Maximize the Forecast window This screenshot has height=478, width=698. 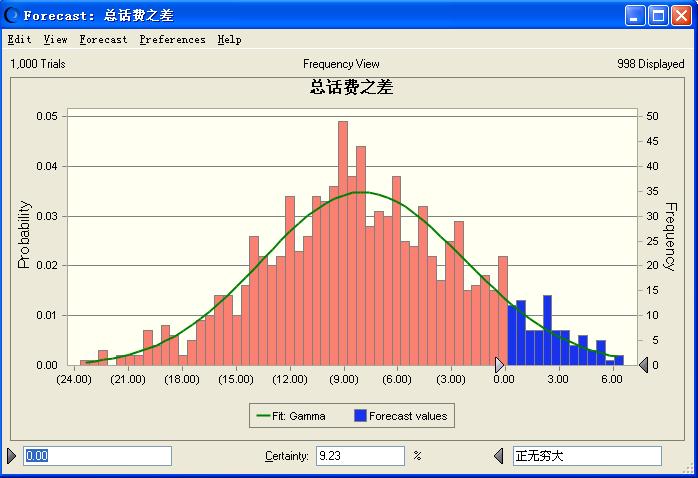point(658,16)
